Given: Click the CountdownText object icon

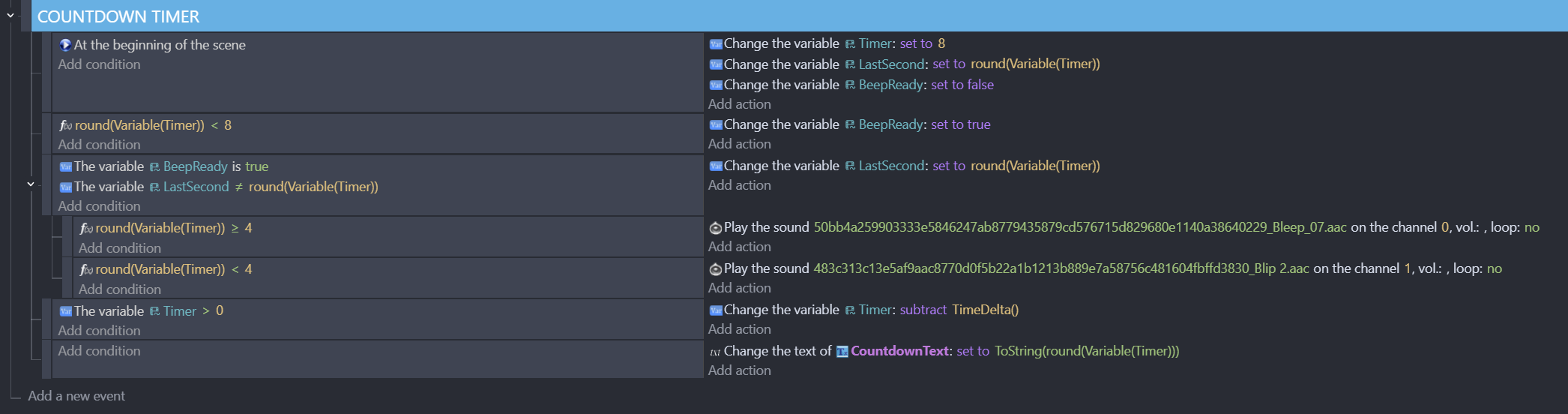Looking at the screenshot, I should click(842, 352).
